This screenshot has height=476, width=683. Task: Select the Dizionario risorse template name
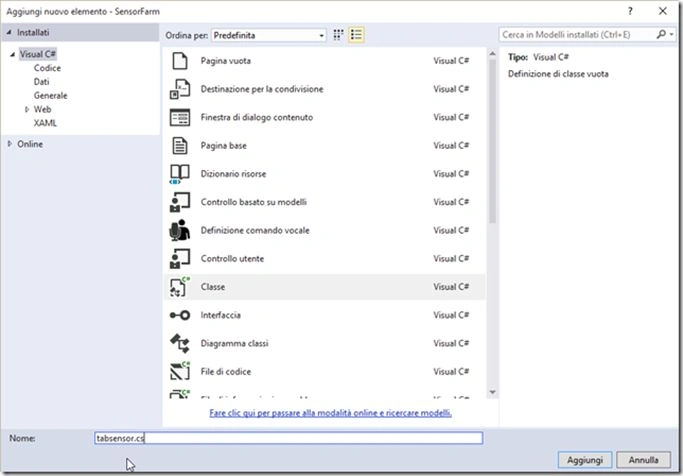pyautogui.click(x=233, y=174)
